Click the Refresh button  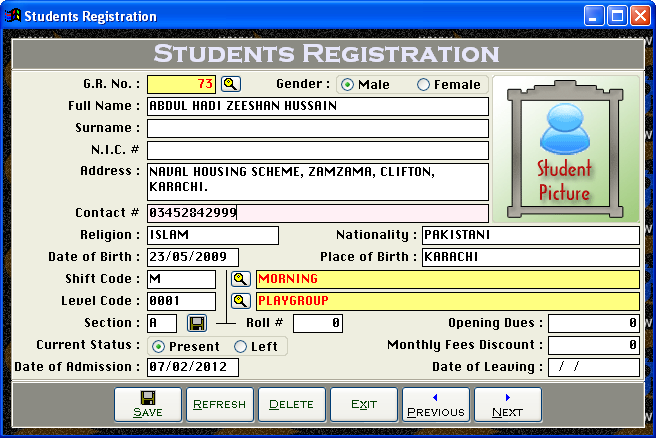pos(220,405)
